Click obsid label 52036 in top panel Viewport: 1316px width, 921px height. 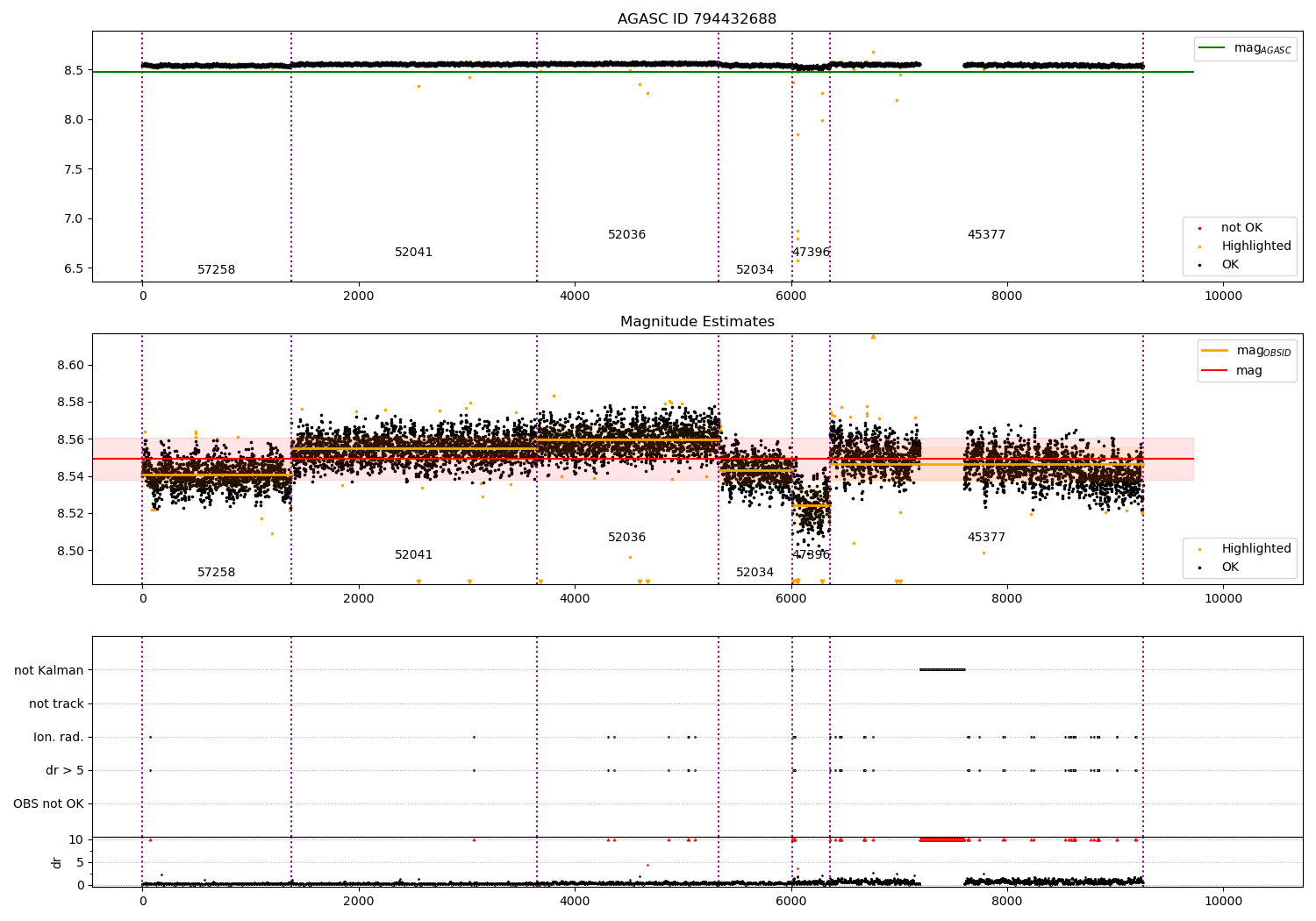(x=626, y=235)
